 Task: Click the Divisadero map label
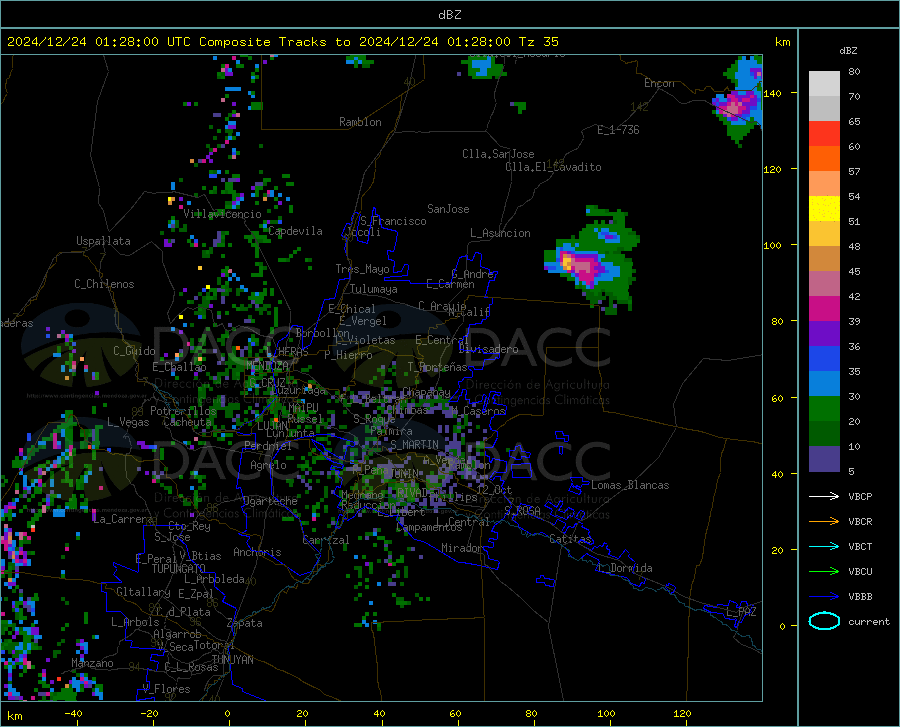click(488, 349)
